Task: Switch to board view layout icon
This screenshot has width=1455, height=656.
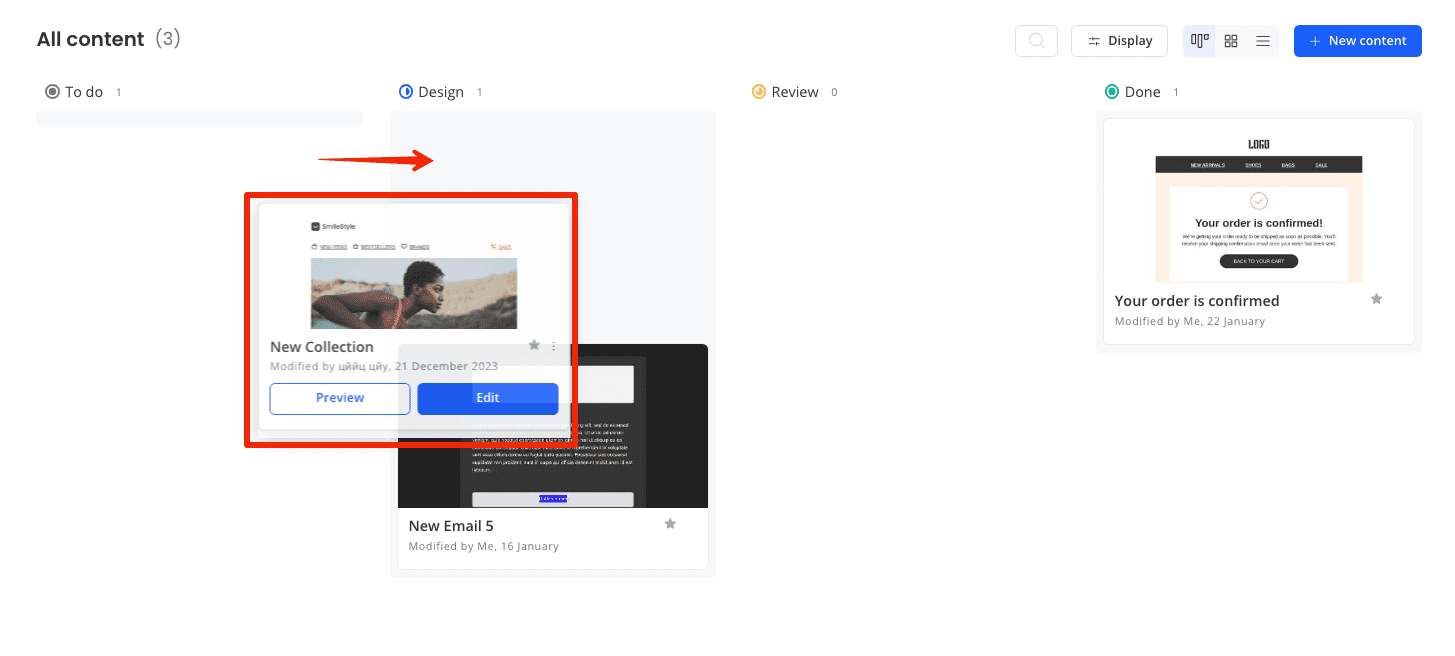Action: [x=1200, y=41]
